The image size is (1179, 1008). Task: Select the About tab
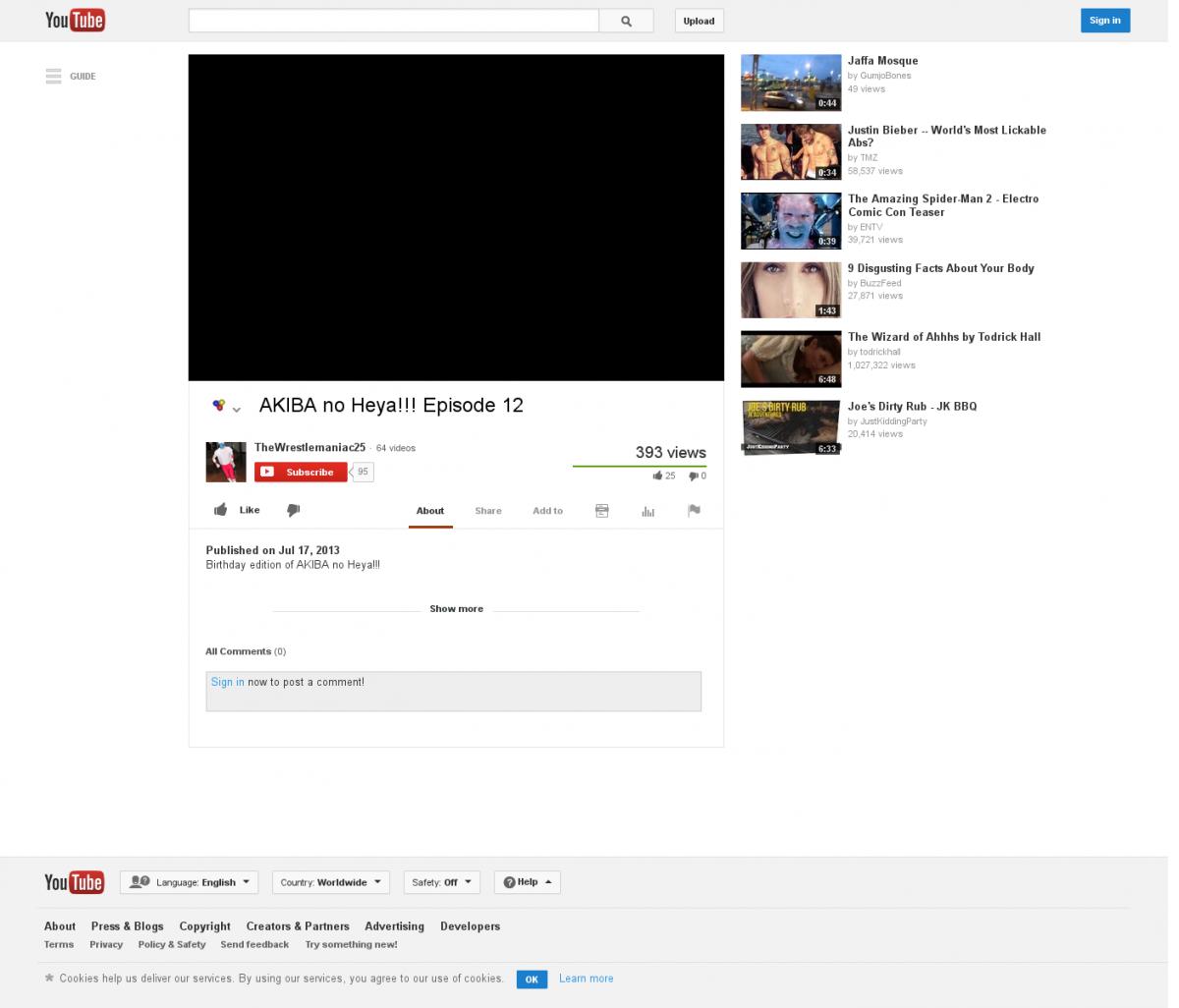point(430,511)
